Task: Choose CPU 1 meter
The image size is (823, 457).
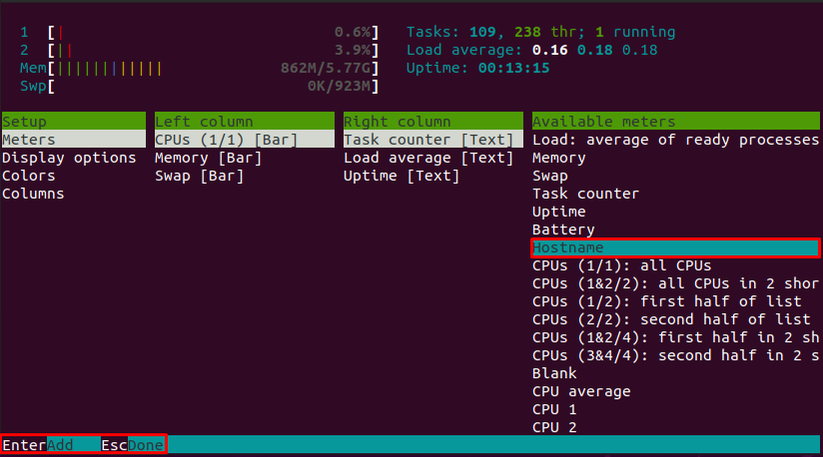Action: (554, 409)
